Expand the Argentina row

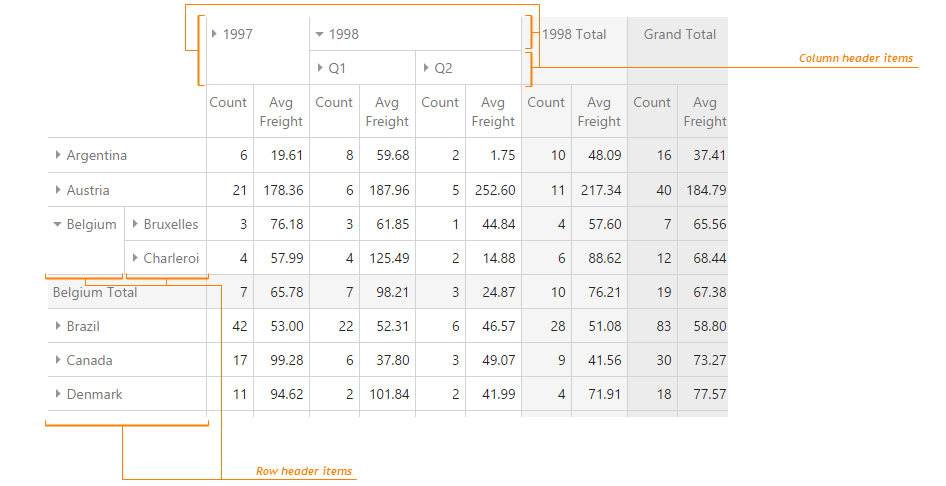[x=58, y=155]
